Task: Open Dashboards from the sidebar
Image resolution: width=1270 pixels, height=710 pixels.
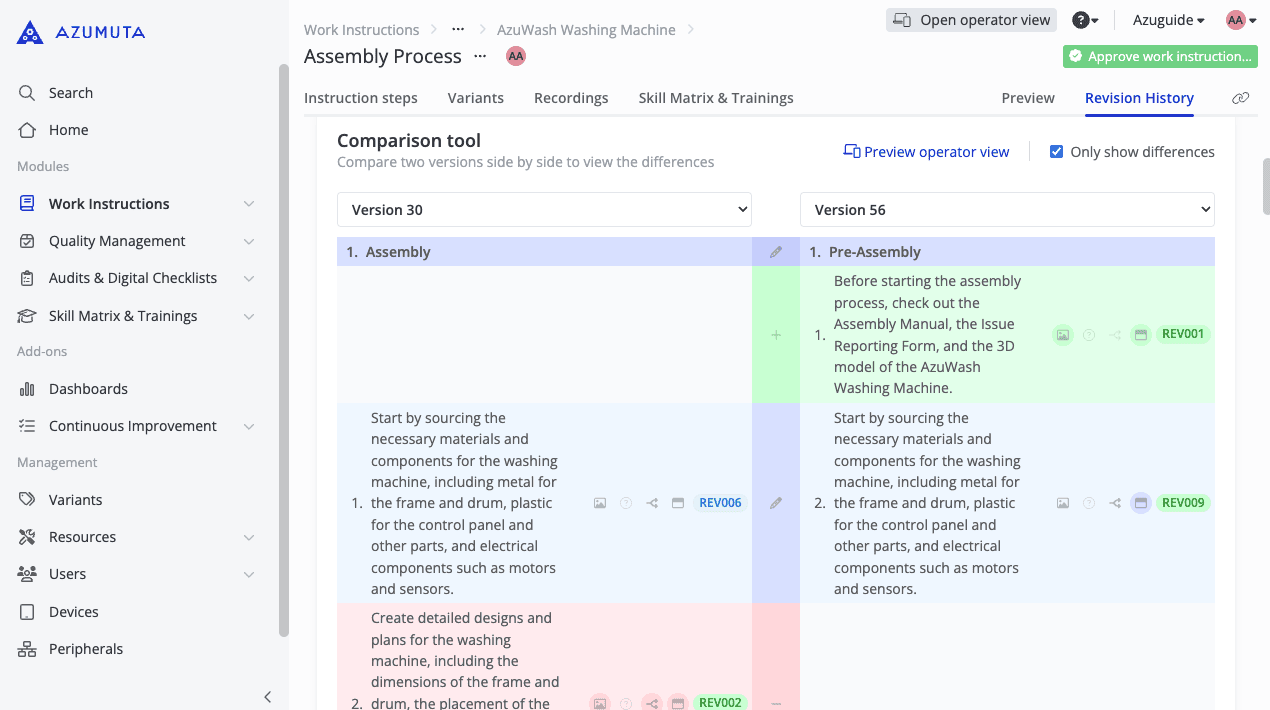Action: point(88,389)
